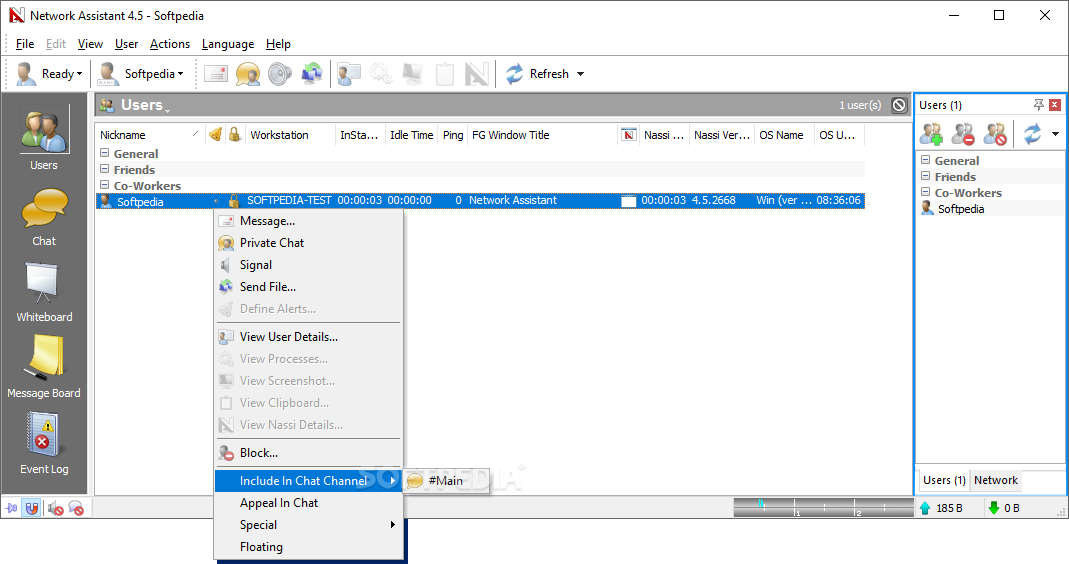Sort by the Workstation column header
Viewport: 1069px width, 564px height.
point(290,135)
